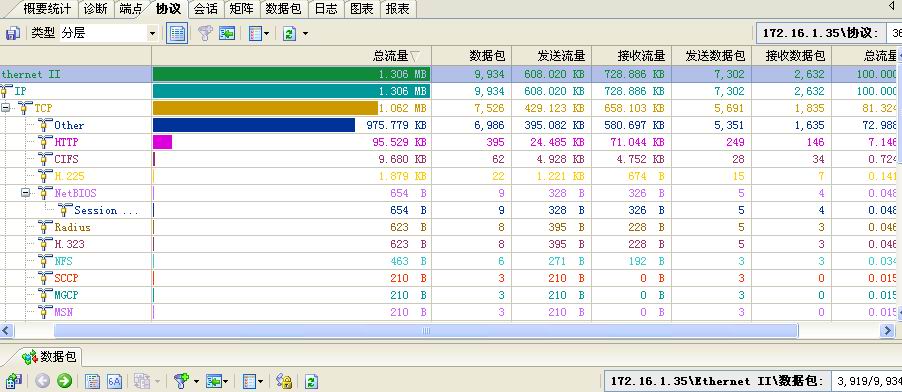902x392 pixels.
Task: Select the TCP protocol row
Action: (x=449, y=108)
